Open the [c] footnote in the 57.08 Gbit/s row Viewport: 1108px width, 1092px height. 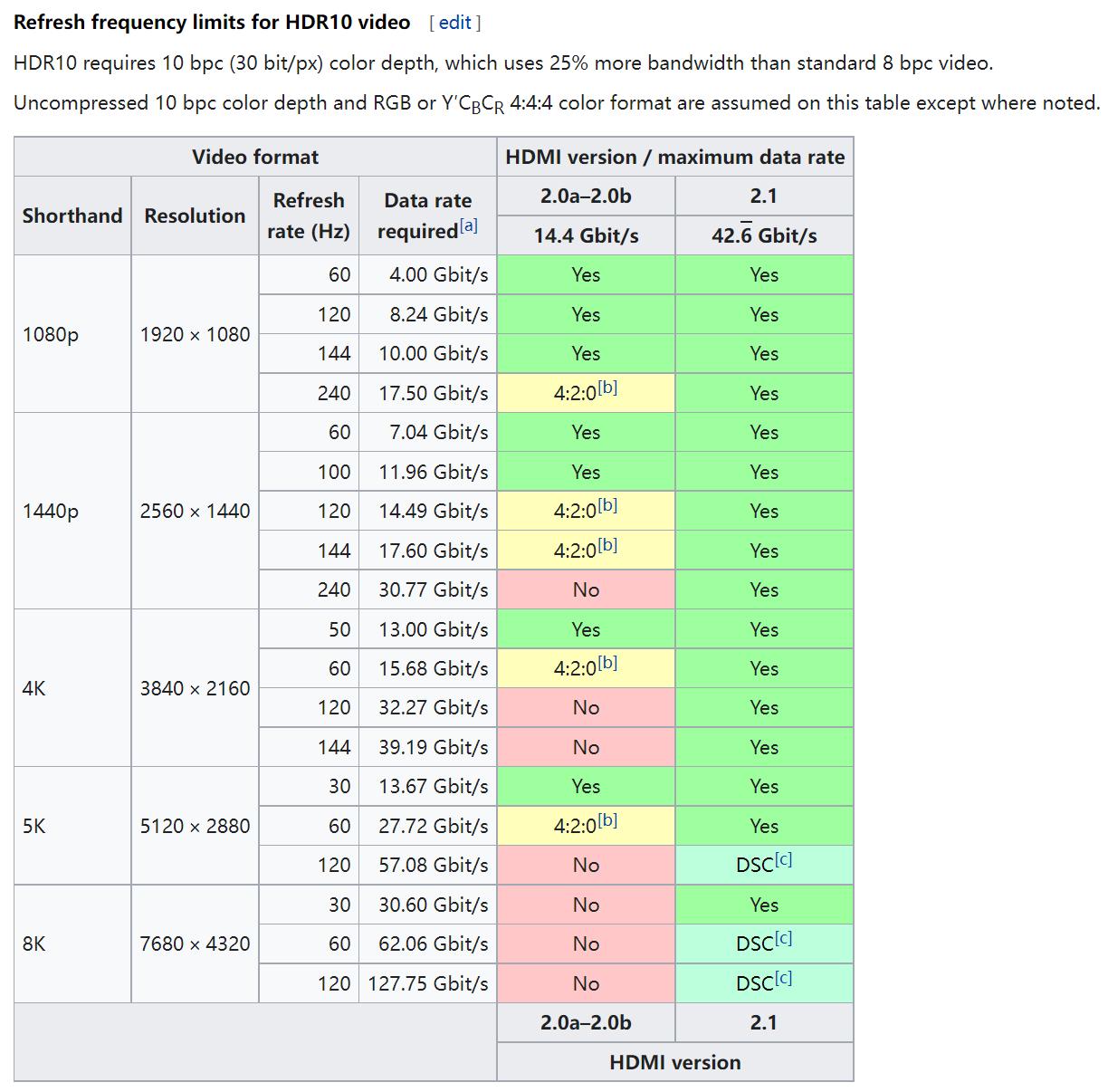click(x=783, y=860)
